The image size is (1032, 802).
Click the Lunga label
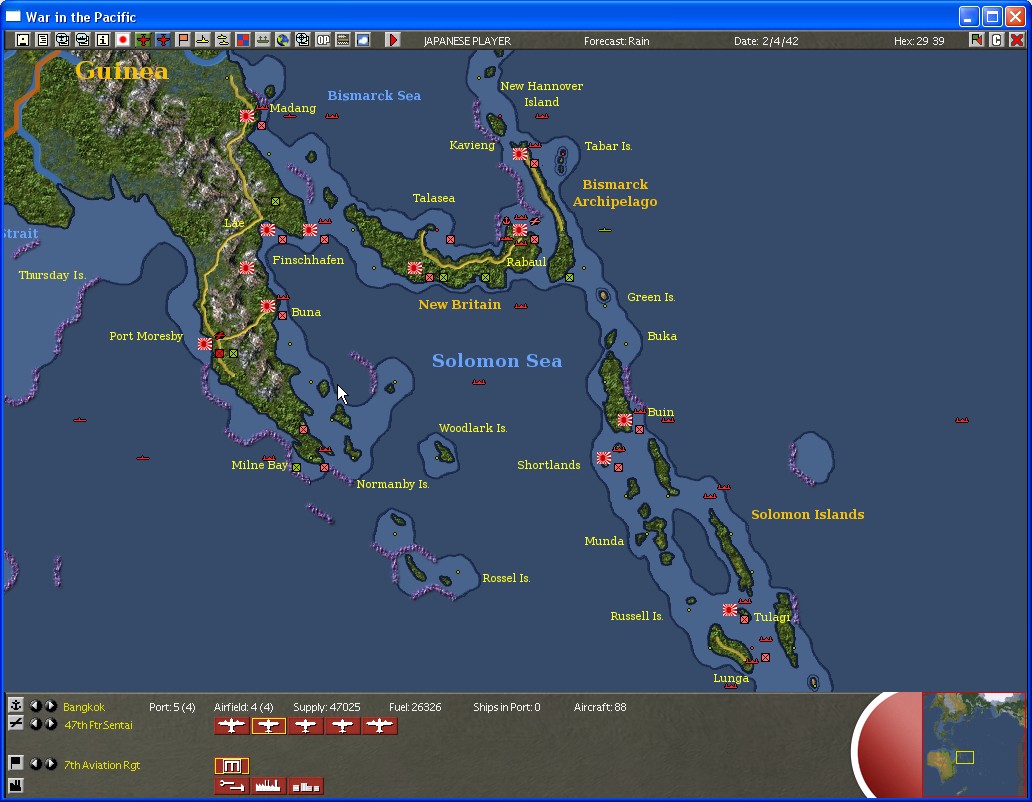tap(731, 678)
